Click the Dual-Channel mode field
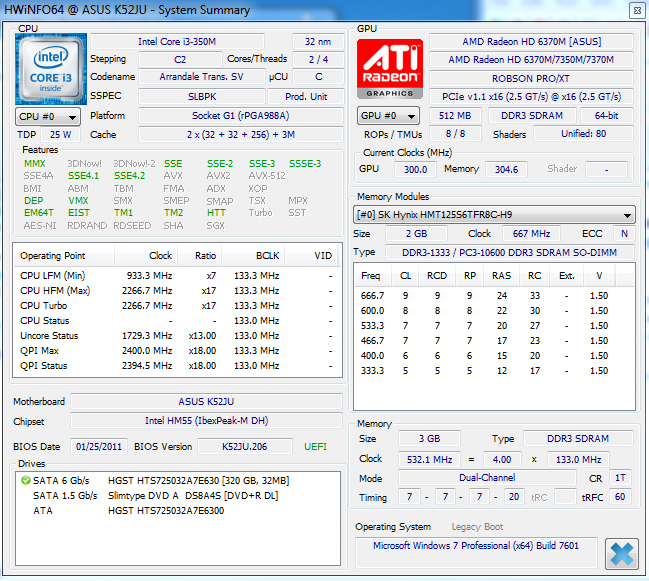 (487, 478)
